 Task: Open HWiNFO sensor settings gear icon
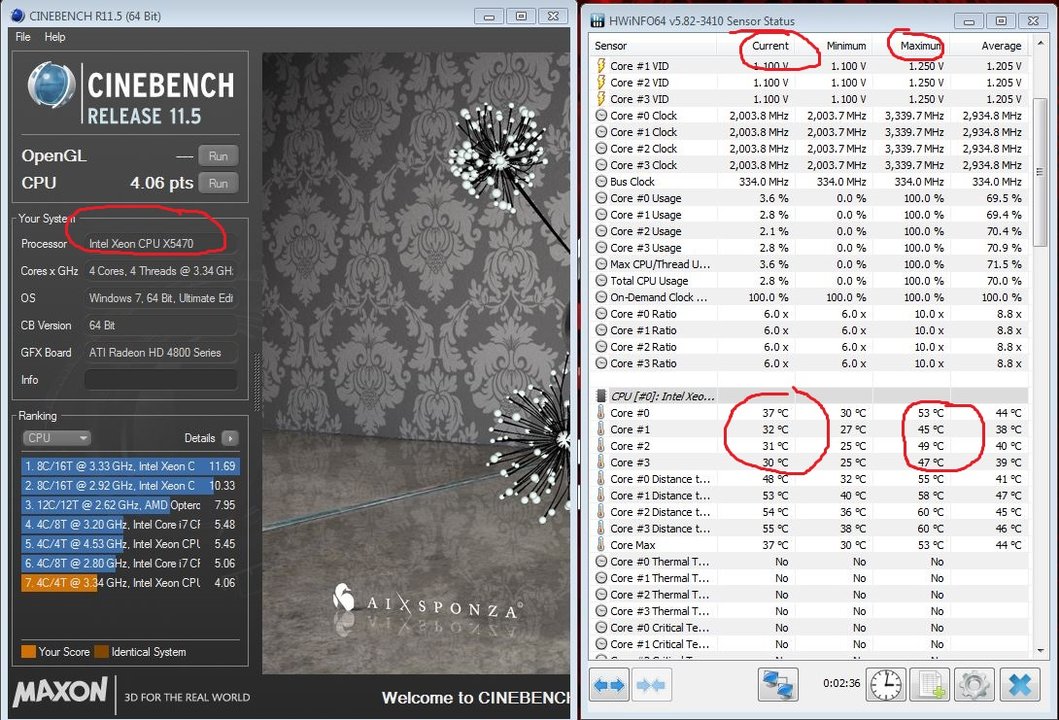click(x=973, y=684)
